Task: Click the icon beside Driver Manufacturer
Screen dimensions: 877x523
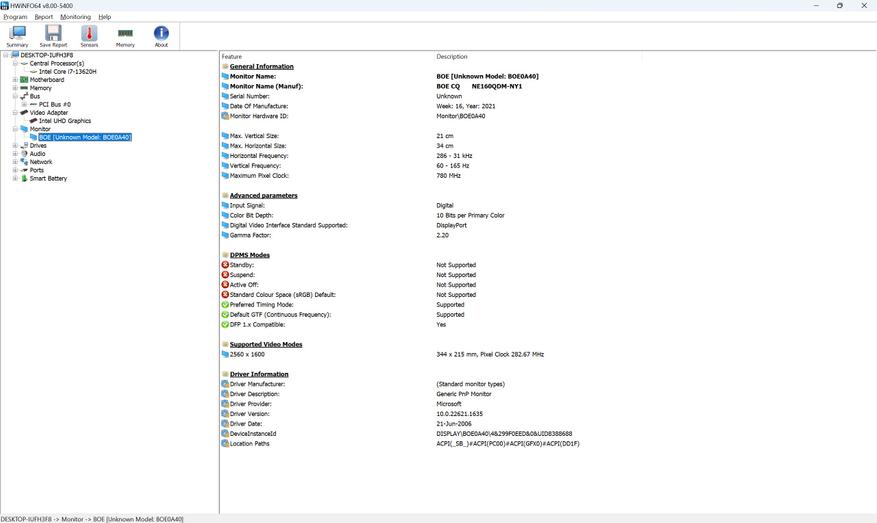Action: click(x=225, y=384)
